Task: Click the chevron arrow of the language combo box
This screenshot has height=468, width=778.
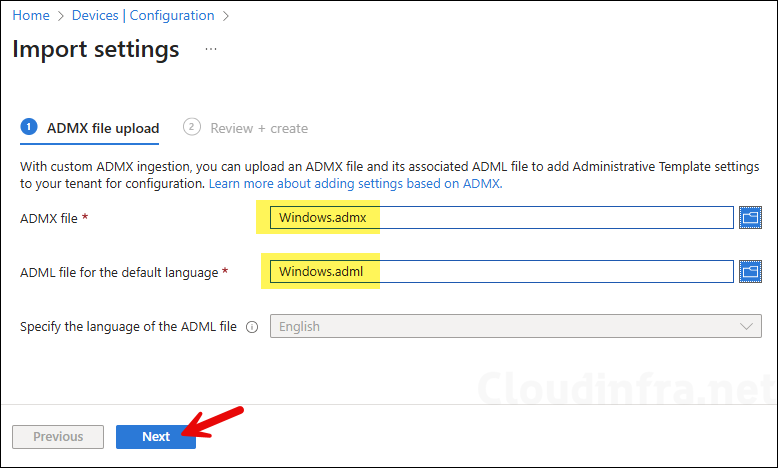Action: [x=746, y=326]
